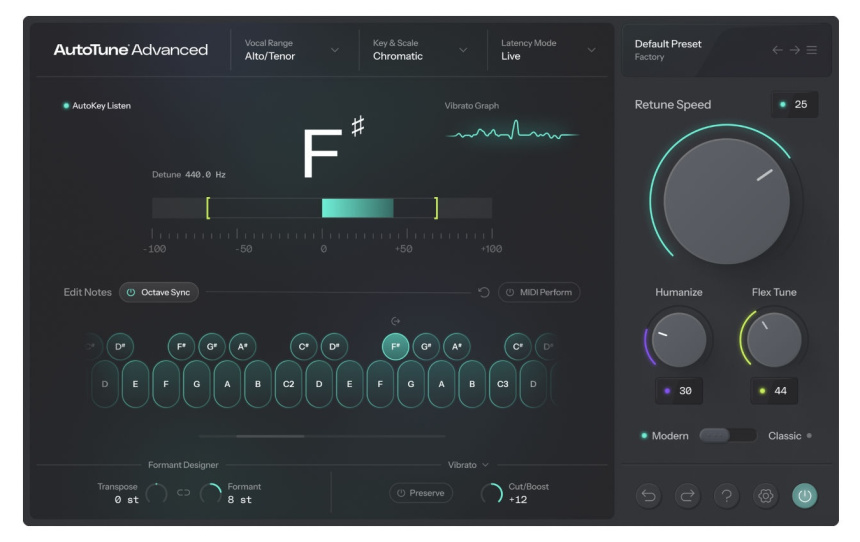Open the Vocal Range dropdown
Image resolution: width=860 pixels, height=542 pixels.
[292, 50]
